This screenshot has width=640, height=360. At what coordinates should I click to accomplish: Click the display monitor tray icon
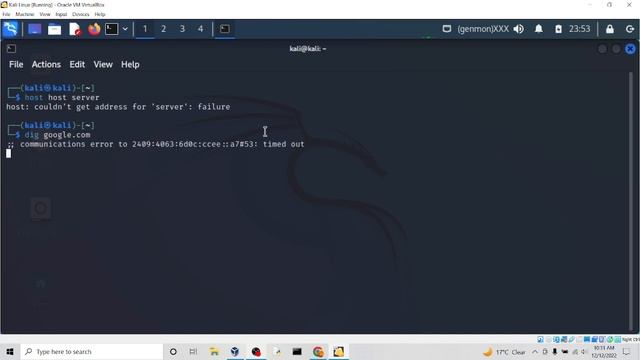[447, 29]
